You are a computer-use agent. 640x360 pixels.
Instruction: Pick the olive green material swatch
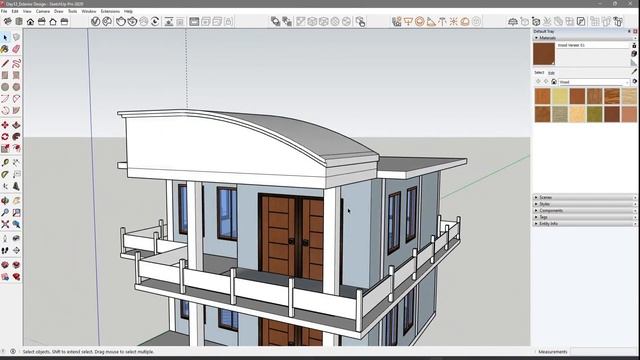coord(595,114)
